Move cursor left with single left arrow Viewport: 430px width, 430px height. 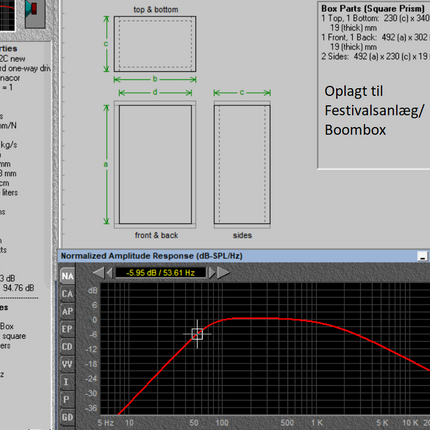pos(109,273)
